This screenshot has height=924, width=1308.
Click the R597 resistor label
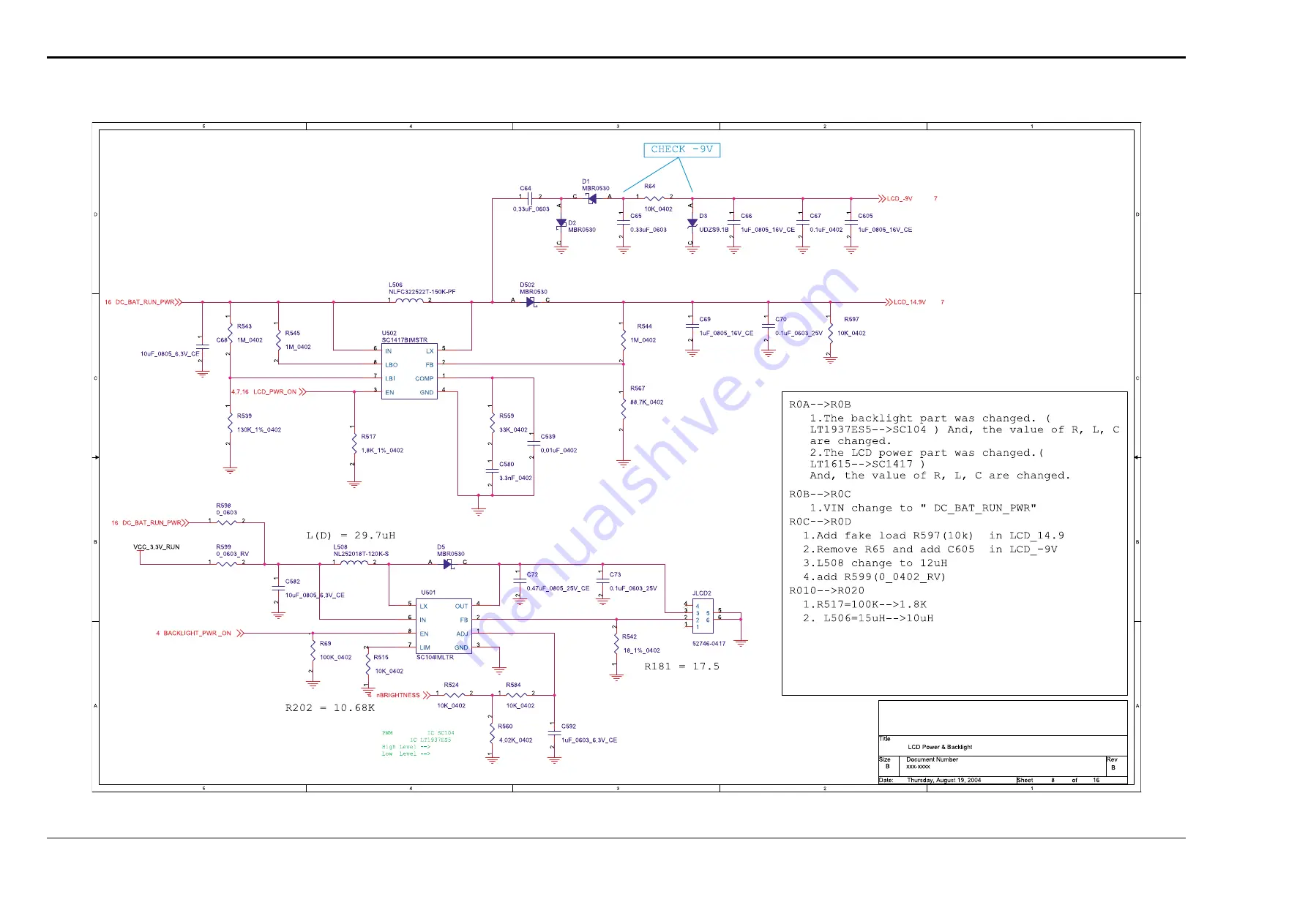[x=851, y=320]
